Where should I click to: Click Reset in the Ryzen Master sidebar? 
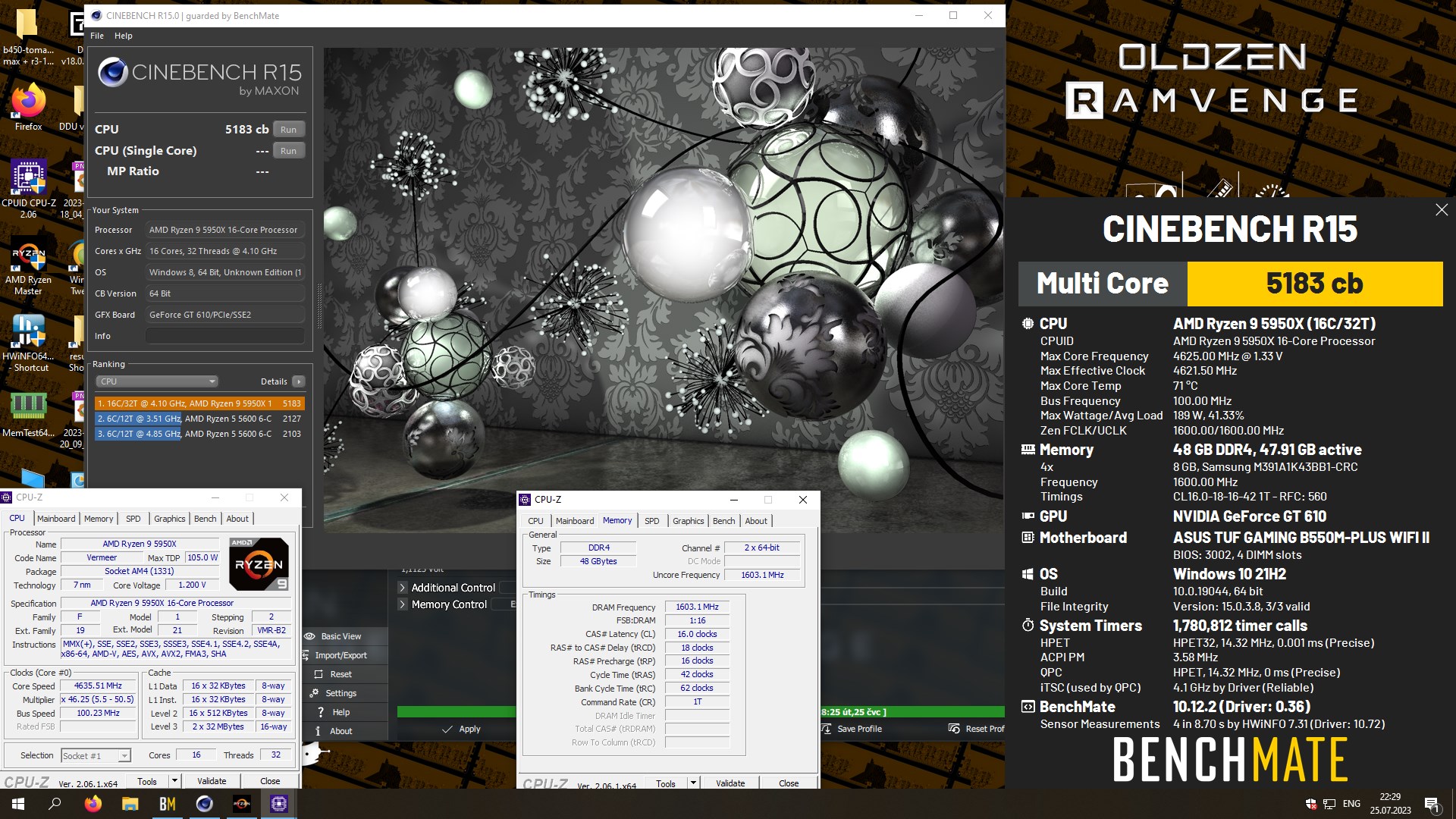[340, 674]
